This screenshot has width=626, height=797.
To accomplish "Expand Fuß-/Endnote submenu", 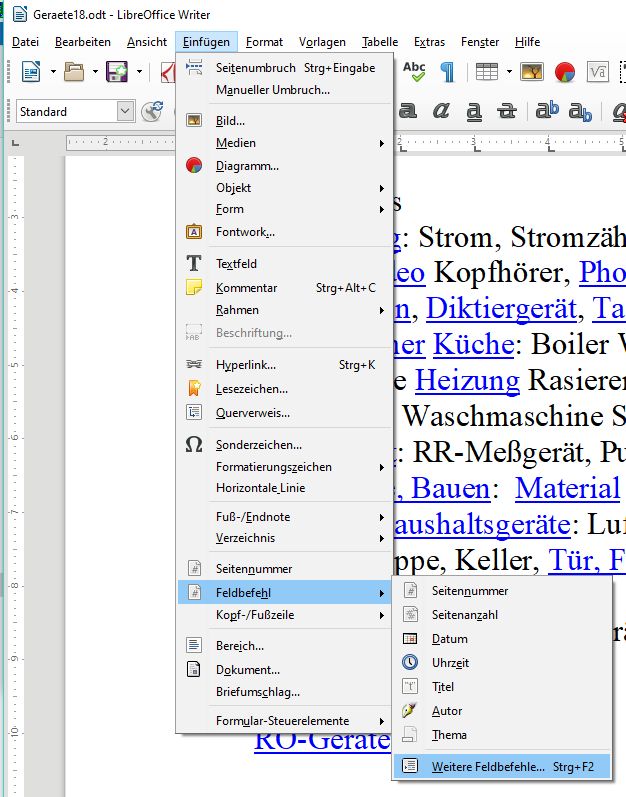I will pos(285,516).
